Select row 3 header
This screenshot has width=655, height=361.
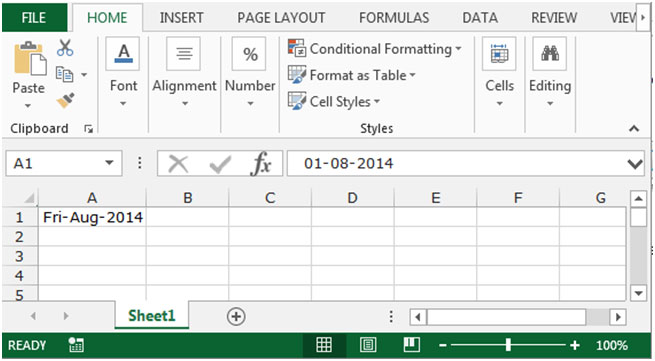[x=19, y=256]
